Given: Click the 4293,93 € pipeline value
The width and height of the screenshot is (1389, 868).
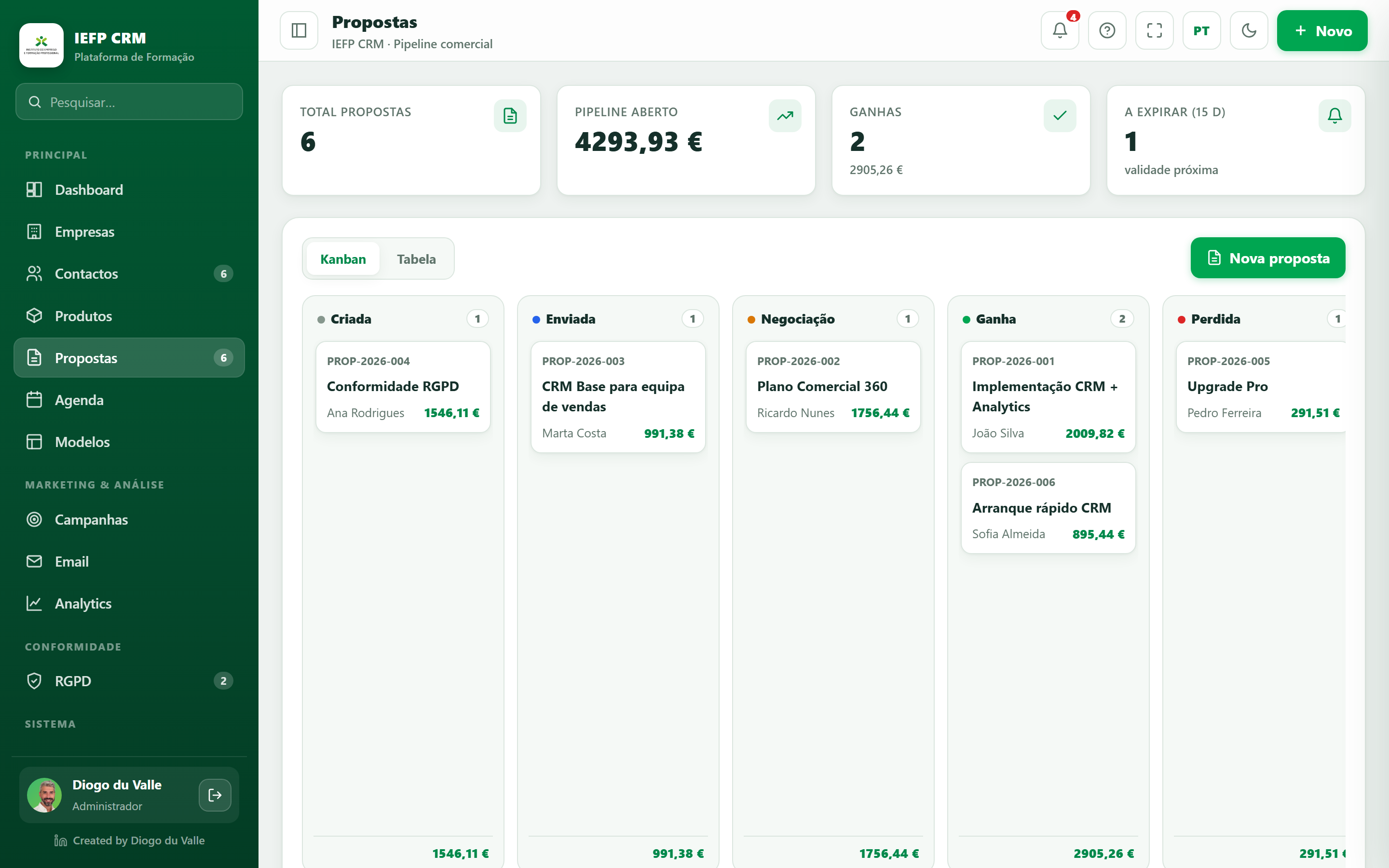Looking at the screenshot, I should (639, 142).
